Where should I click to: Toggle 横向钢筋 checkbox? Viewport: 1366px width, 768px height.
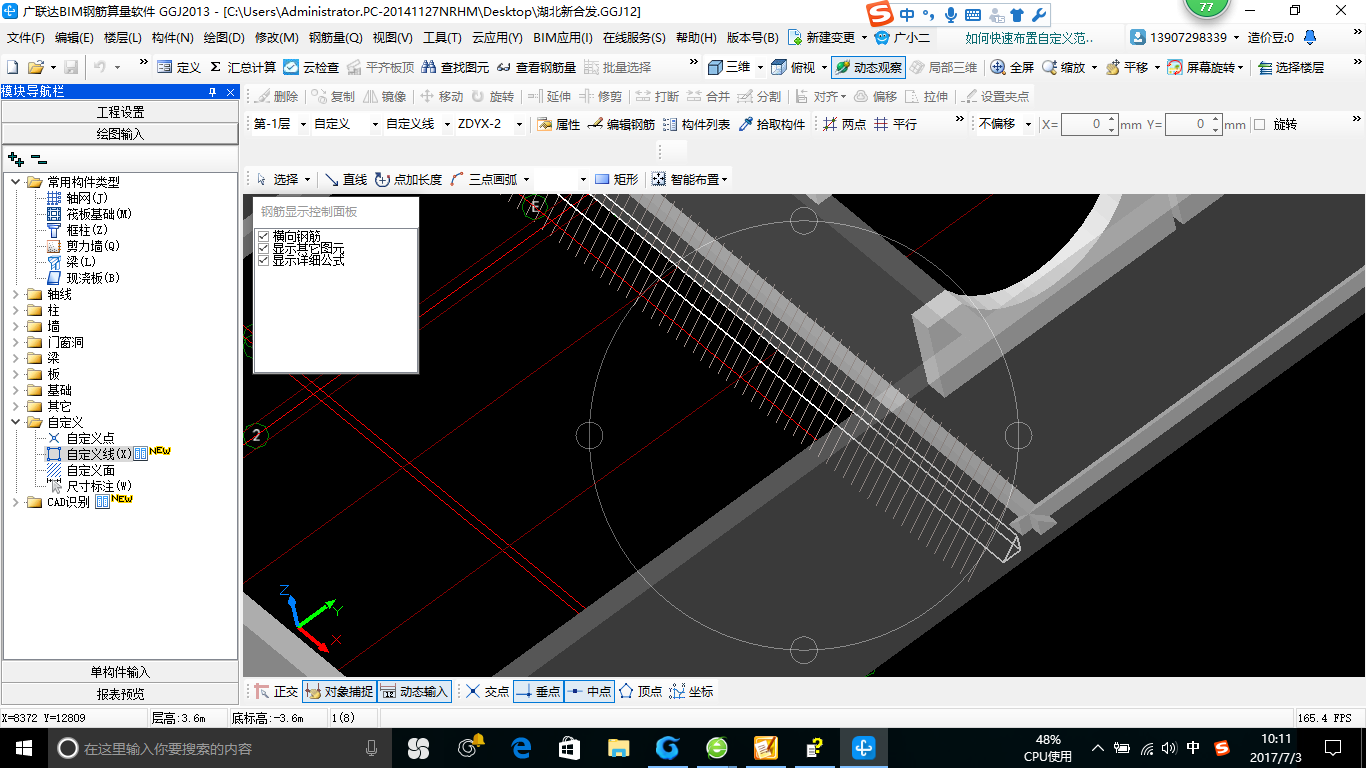264,236
